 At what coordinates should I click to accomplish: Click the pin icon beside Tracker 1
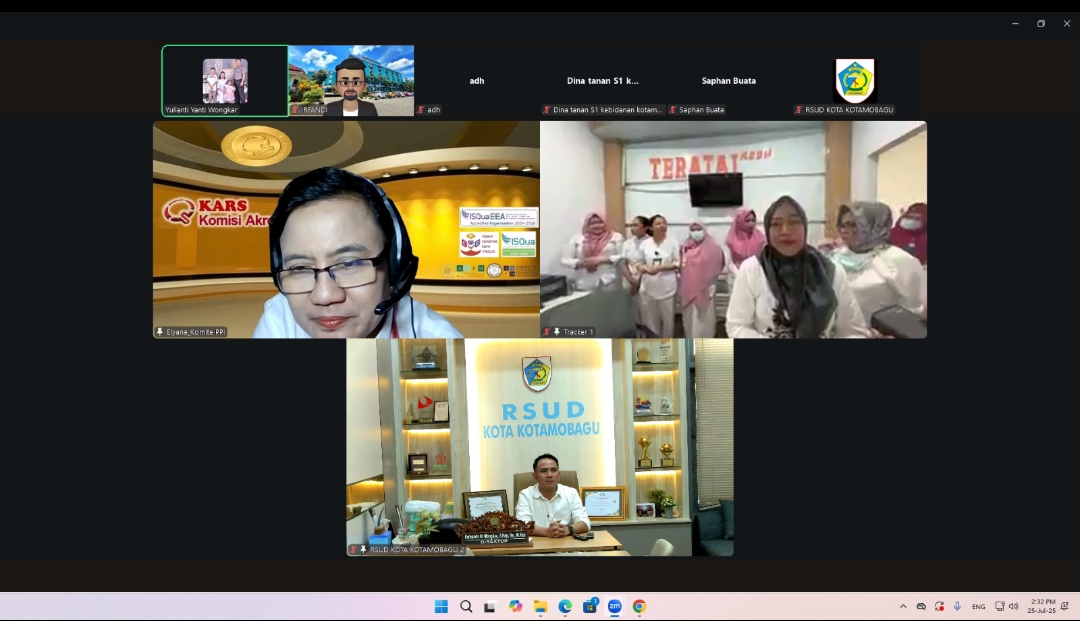point(557,332)
